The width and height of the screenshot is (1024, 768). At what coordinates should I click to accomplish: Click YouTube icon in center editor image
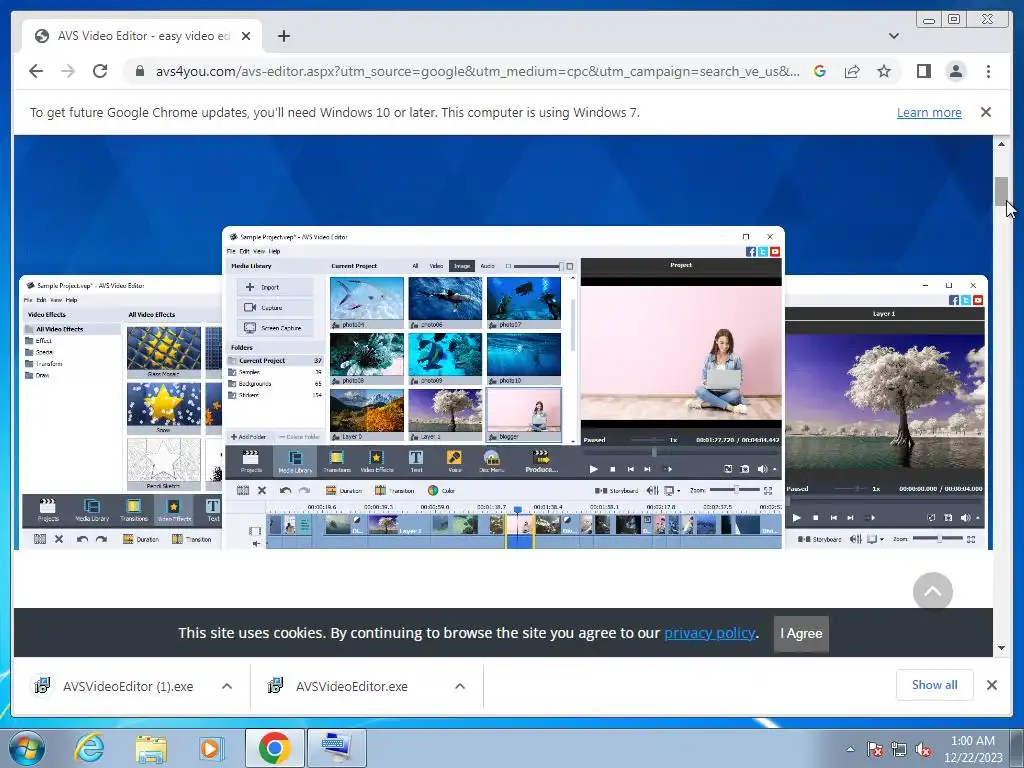click(775, 251)
